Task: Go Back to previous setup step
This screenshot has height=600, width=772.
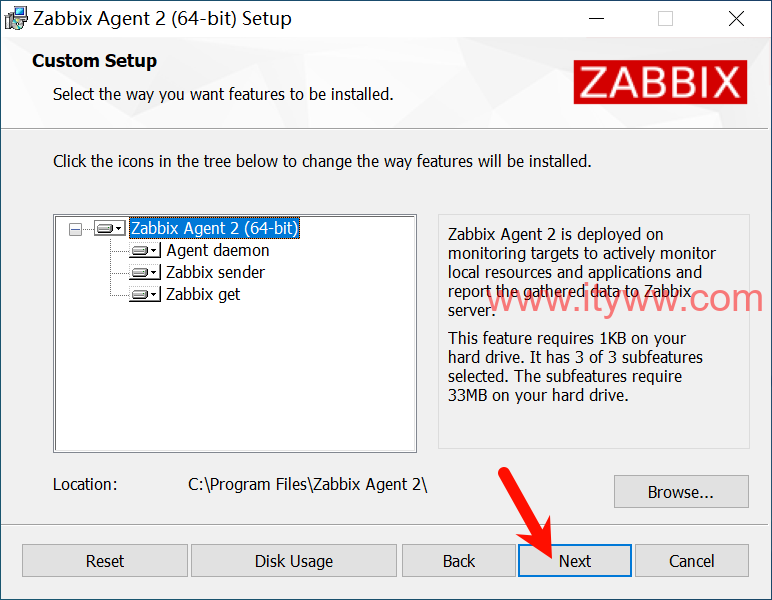Action: pyautogui.click(x=458, y=561)
